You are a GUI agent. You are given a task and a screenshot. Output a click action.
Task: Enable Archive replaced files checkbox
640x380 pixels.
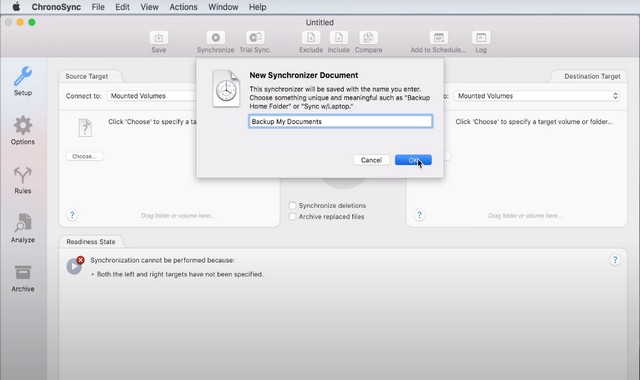(x=292, y=217)
